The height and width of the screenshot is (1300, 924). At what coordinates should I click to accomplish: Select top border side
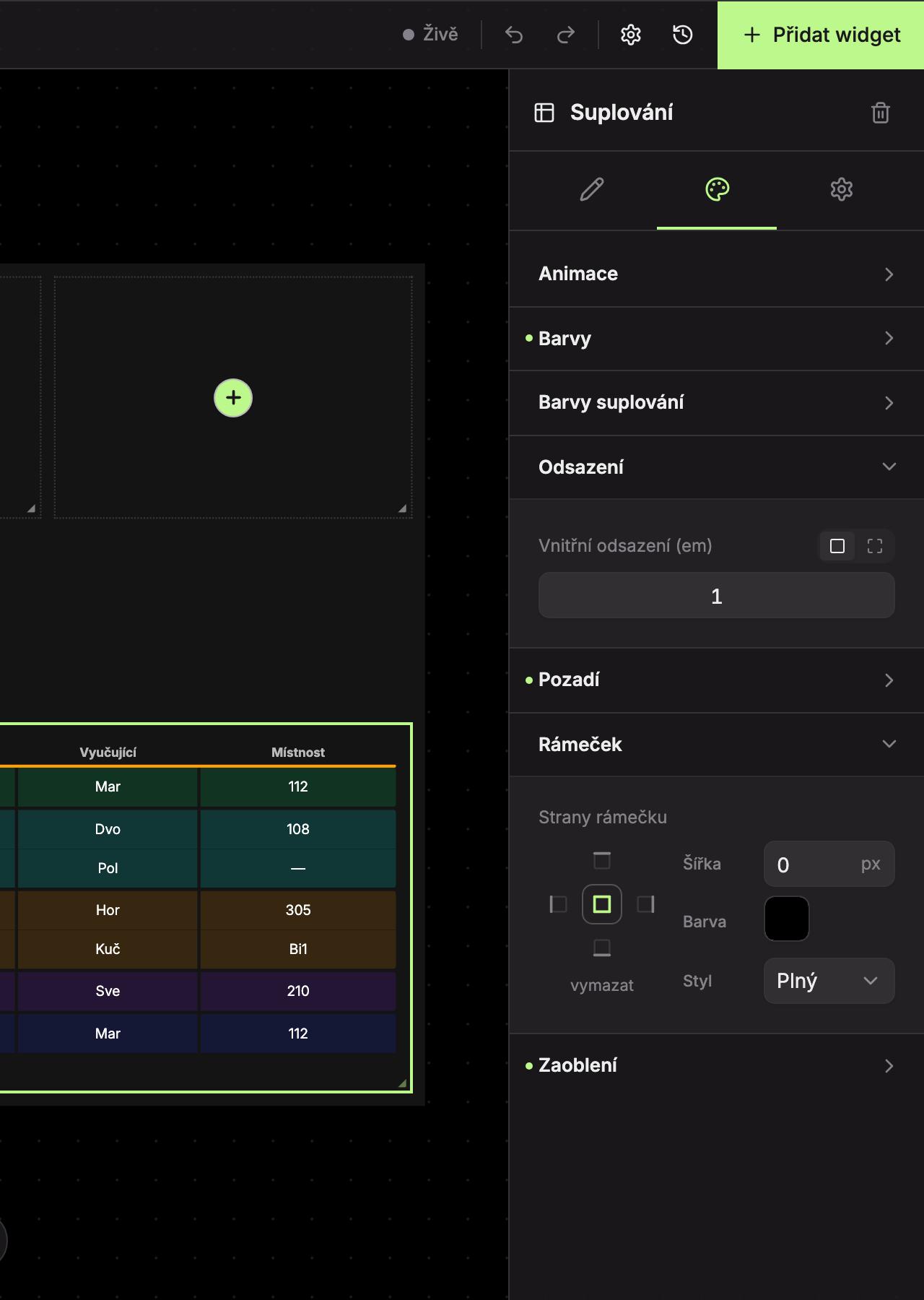(x=602, y=861)
